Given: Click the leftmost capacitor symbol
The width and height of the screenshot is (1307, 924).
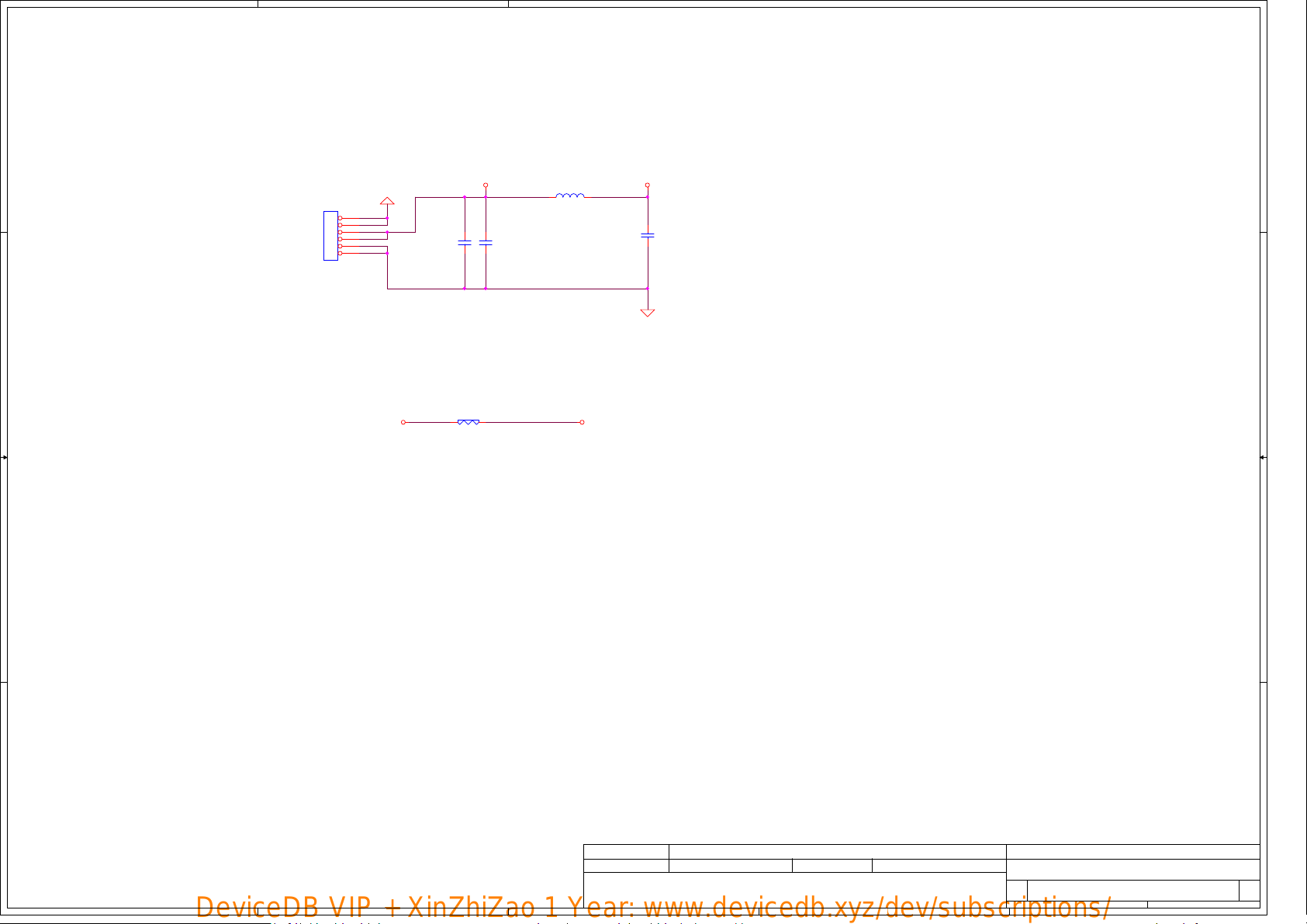Looking at the screenshot, I should coord(465,243).
